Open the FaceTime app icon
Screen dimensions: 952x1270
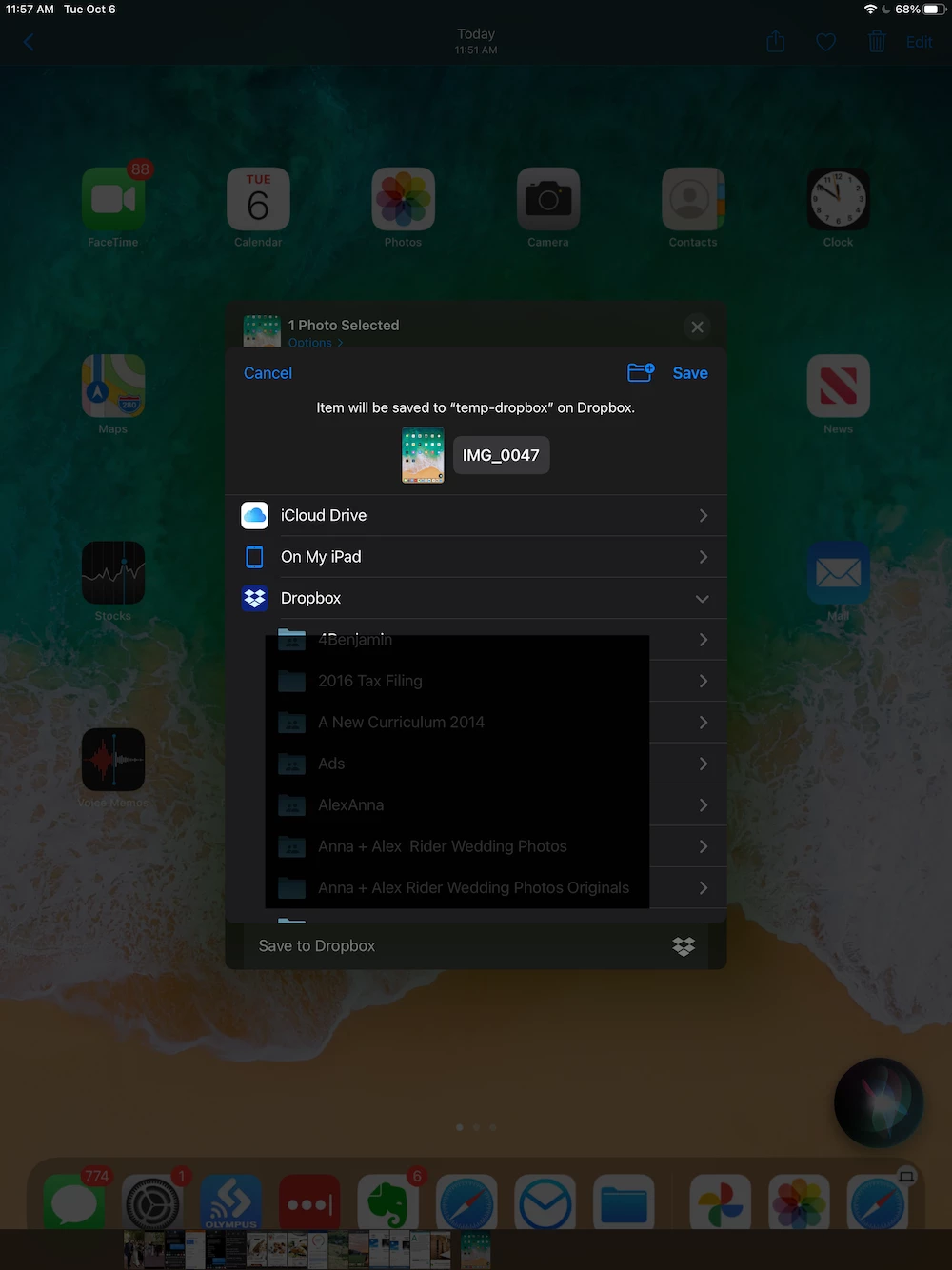(x=113, y=199)
